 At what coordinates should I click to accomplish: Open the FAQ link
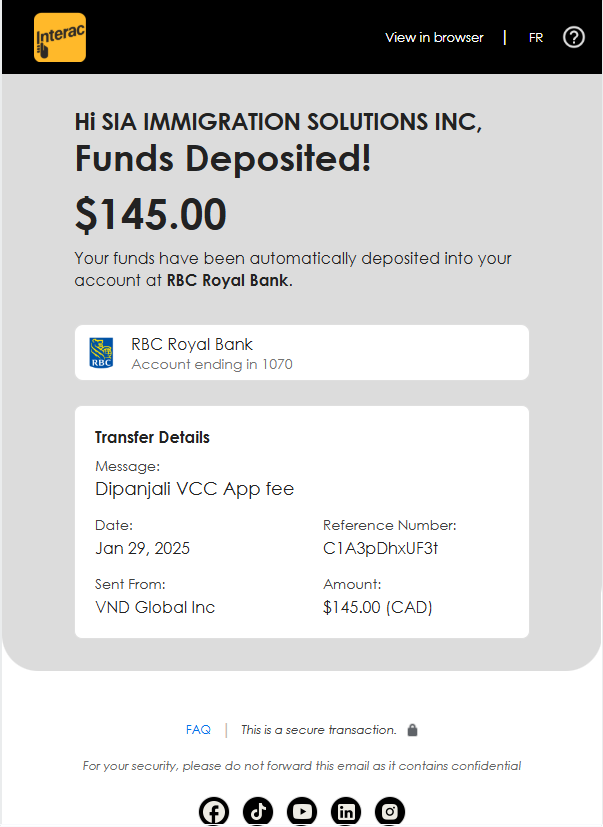[198, 729]
